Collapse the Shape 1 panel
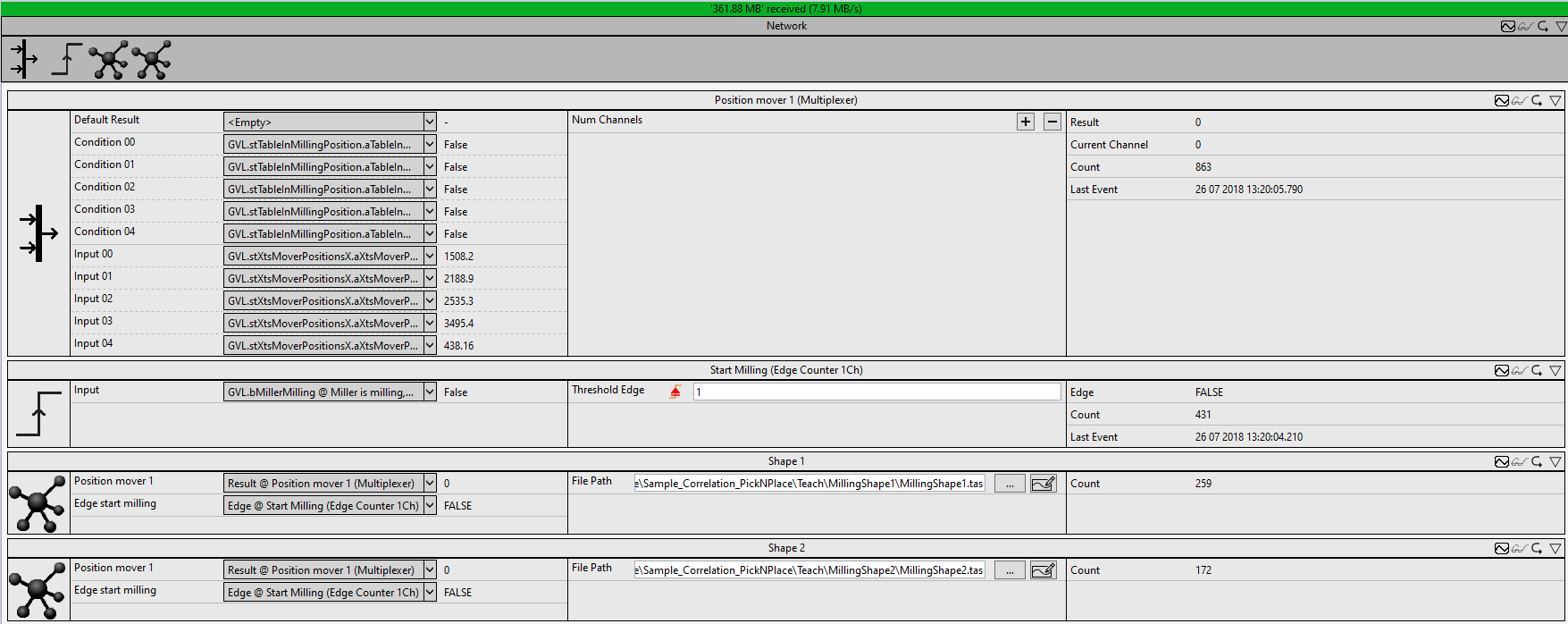The width and height of the screenshot is (1568, 624). tap(1555, 462)
